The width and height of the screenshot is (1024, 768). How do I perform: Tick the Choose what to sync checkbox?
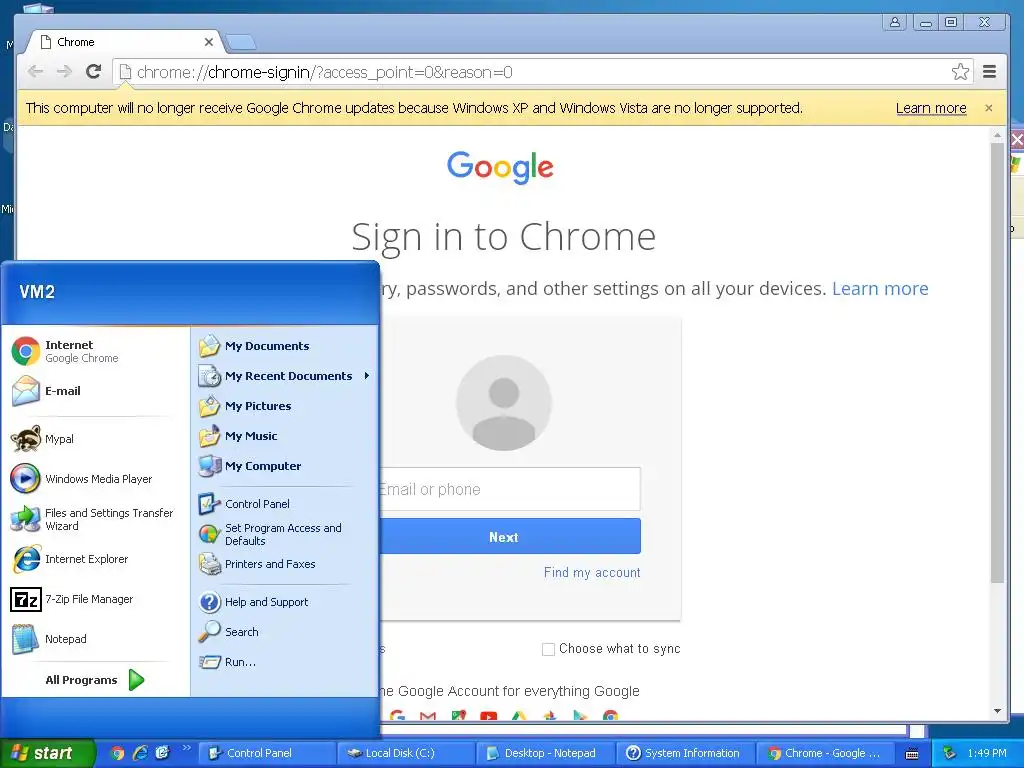tap(549, 649)
